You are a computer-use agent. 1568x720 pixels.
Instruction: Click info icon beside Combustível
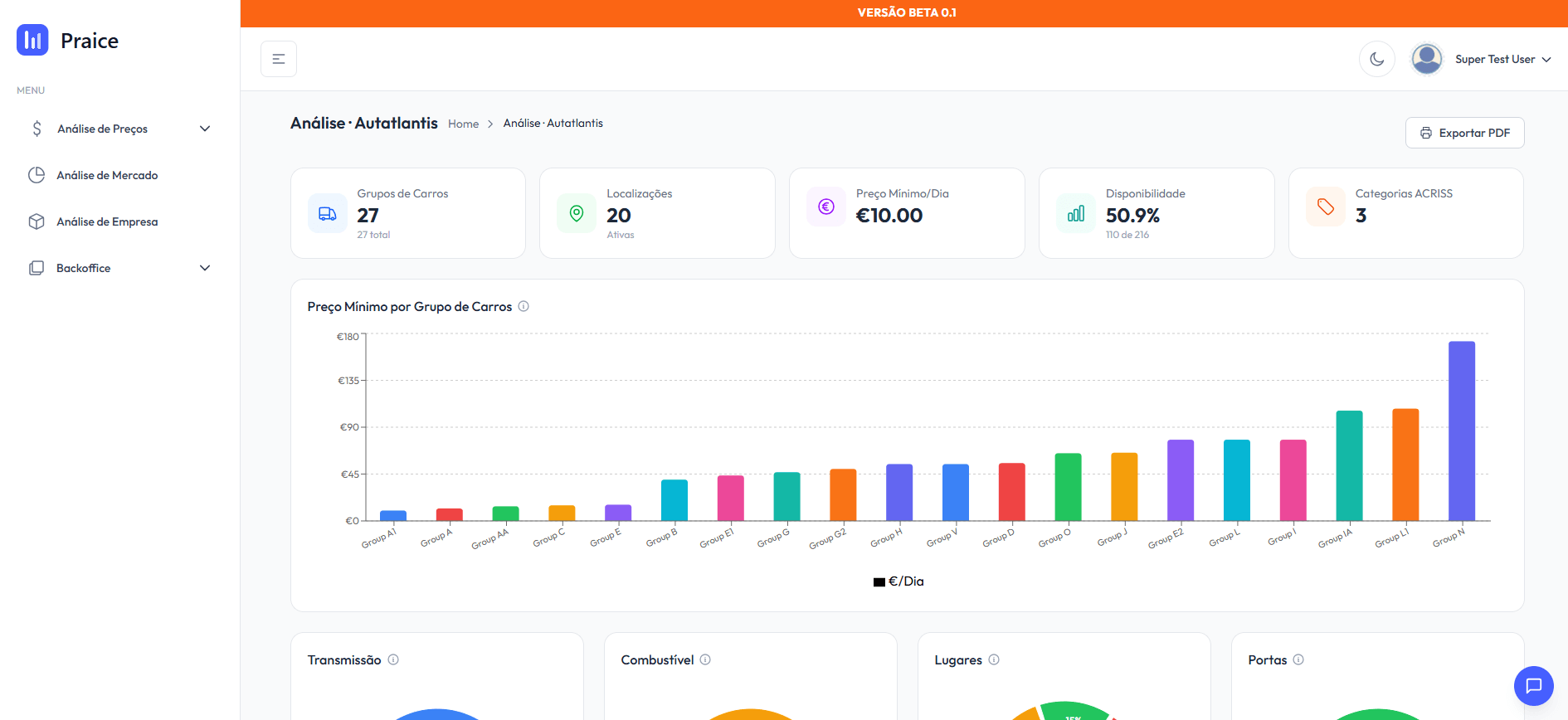(x=705, y=659)
